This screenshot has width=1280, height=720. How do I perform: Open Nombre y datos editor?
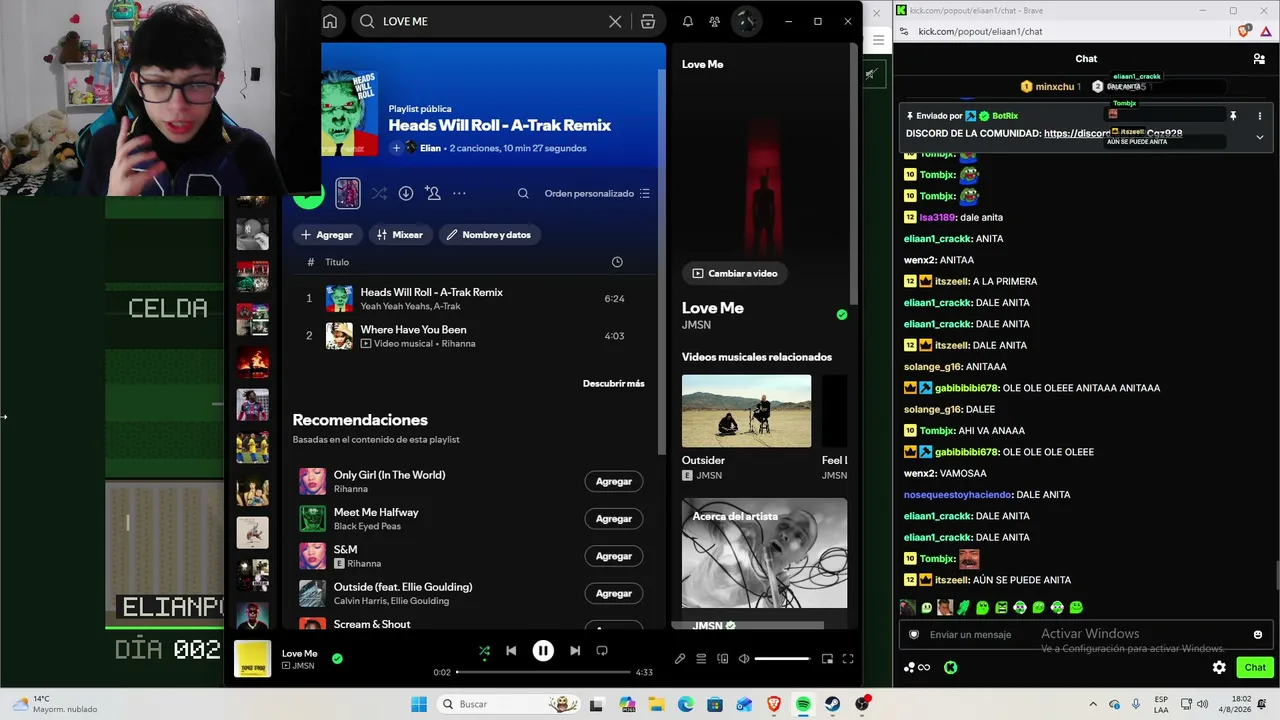489,234
